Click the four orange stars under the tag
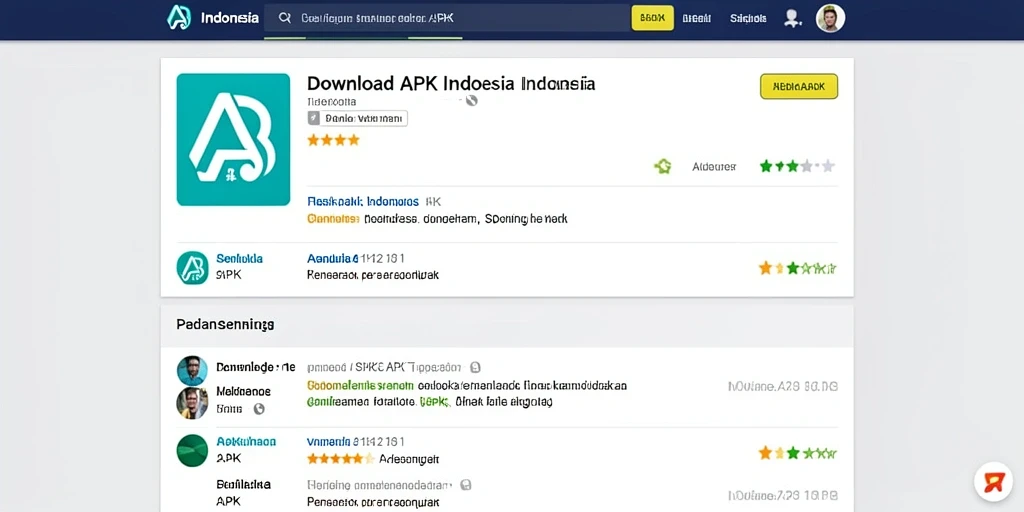 click(333, 140)
